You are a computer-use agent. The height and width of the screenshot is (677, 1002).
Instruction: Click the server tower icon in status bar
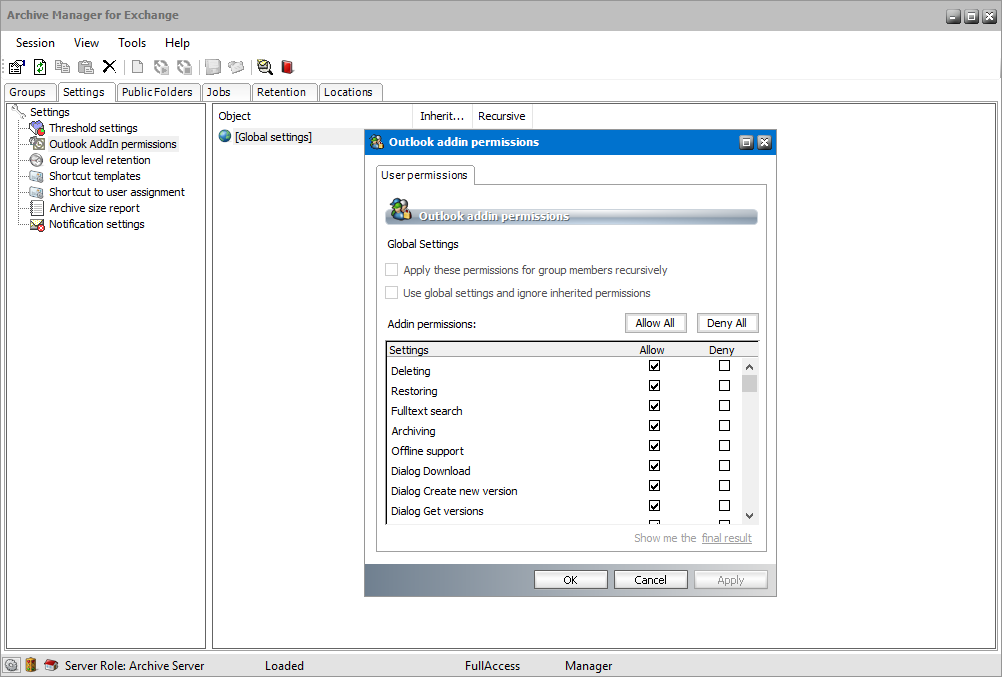click(x=31, y=665)
